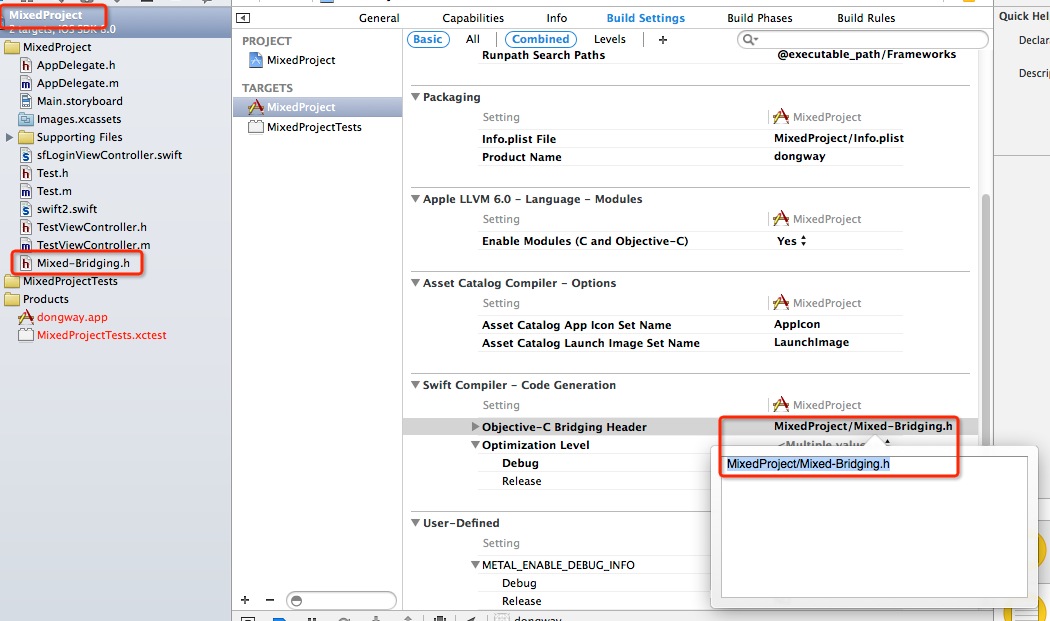Select MixedProjectTests.xctest product
The image size is (1050, 621).
(101, 336)
